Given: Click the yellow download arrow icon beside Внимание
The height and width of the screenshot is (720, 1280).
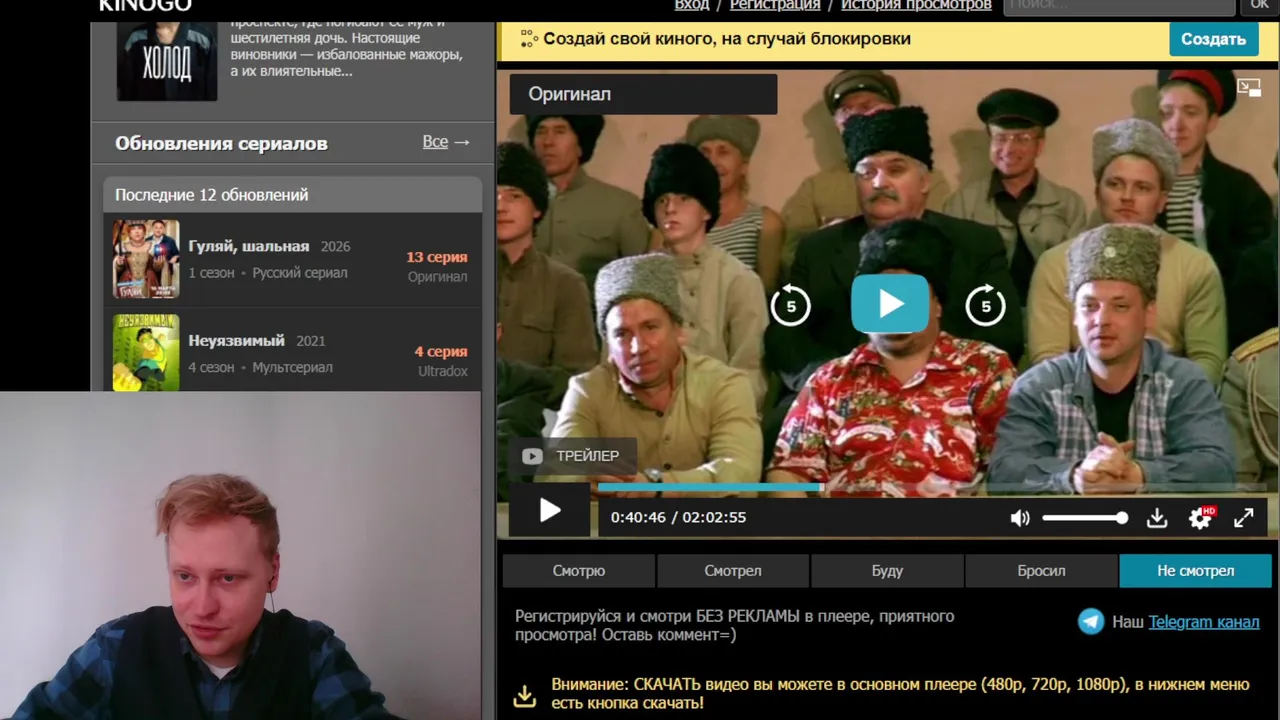Looking at the screenshot, I should point(524,695).
